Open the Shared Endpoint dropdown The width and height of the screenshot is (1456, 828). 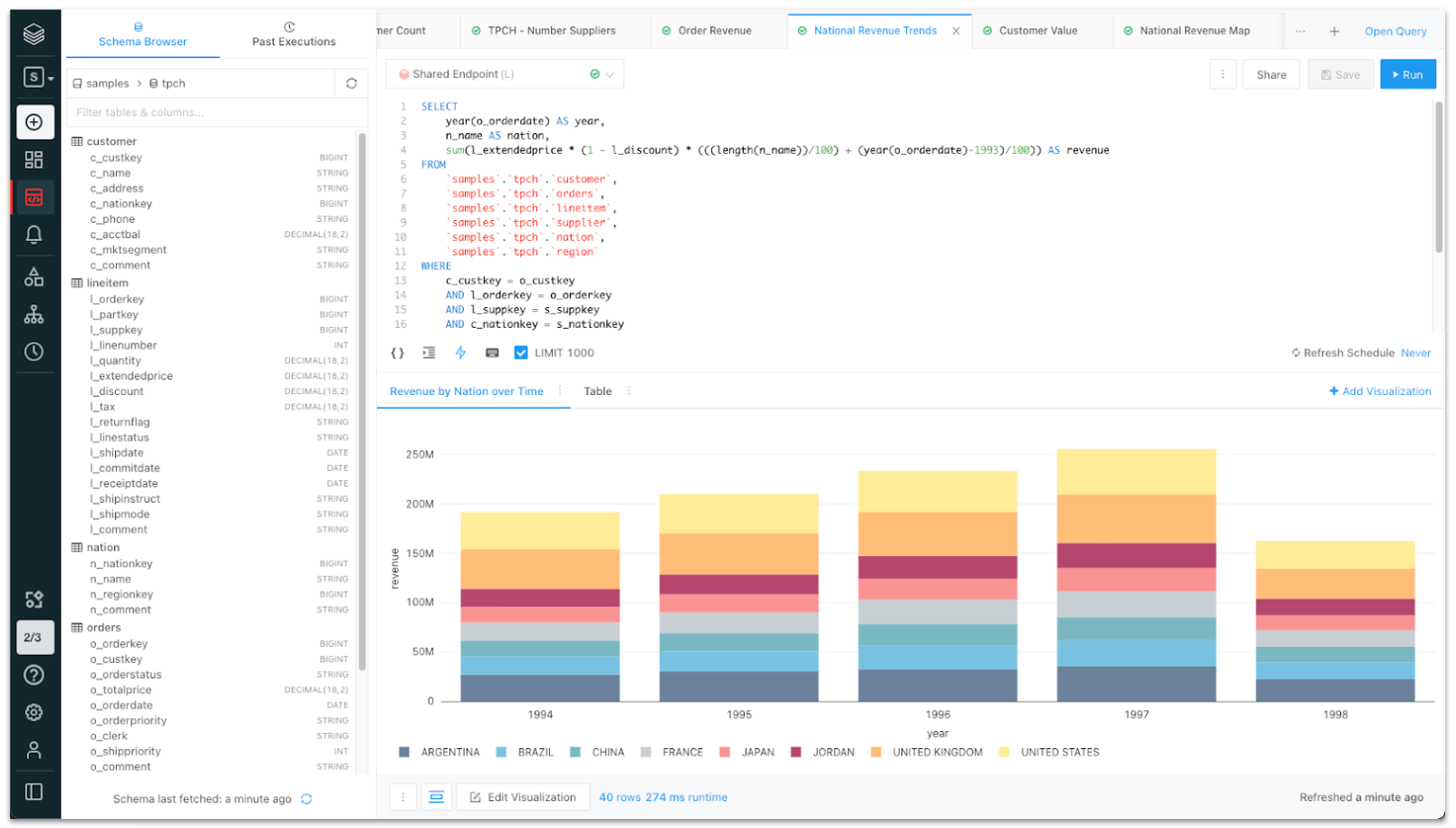[506, 74]
